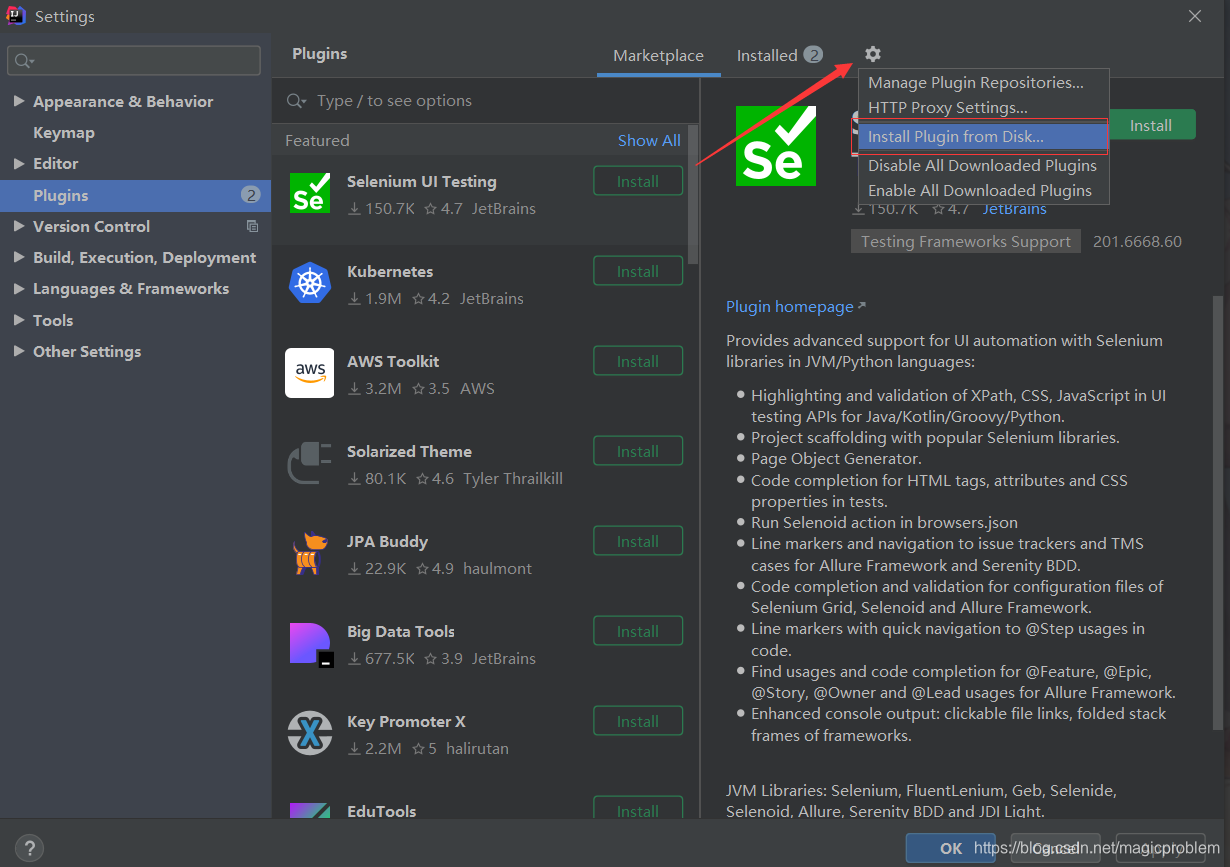Click the JPA Buddy plugin icon
Image resolution: width=1230 pixels, height=867 pixels.
(310, 553)
